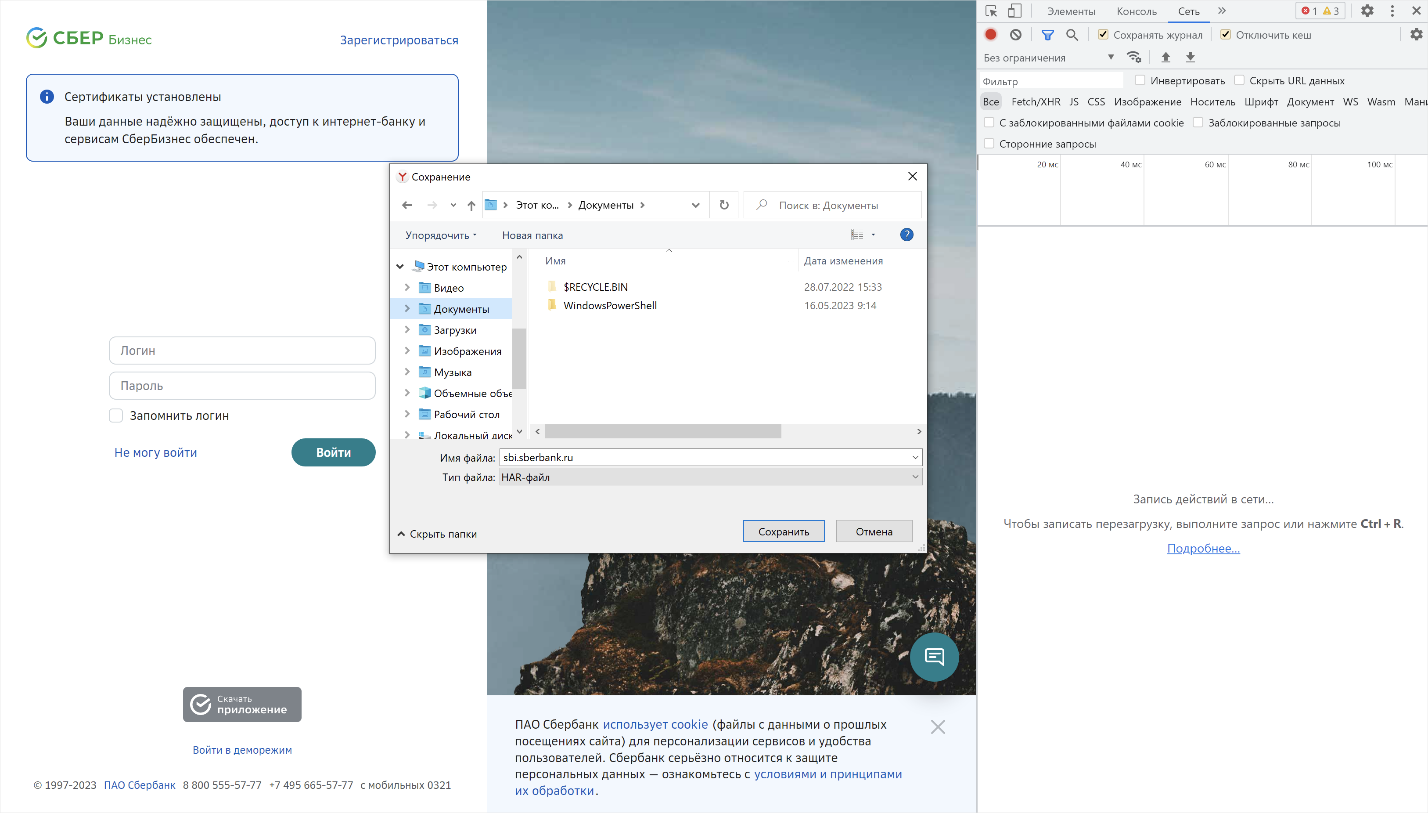Switch to the Консоль tab
The height and width of the screenshot is (813, 1428).
(x=1136, y=11)
